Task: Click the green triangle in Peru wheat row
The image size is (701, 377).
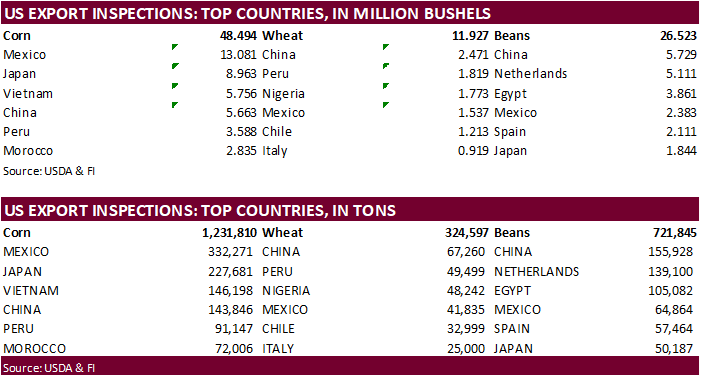Action: click(386, 66)
